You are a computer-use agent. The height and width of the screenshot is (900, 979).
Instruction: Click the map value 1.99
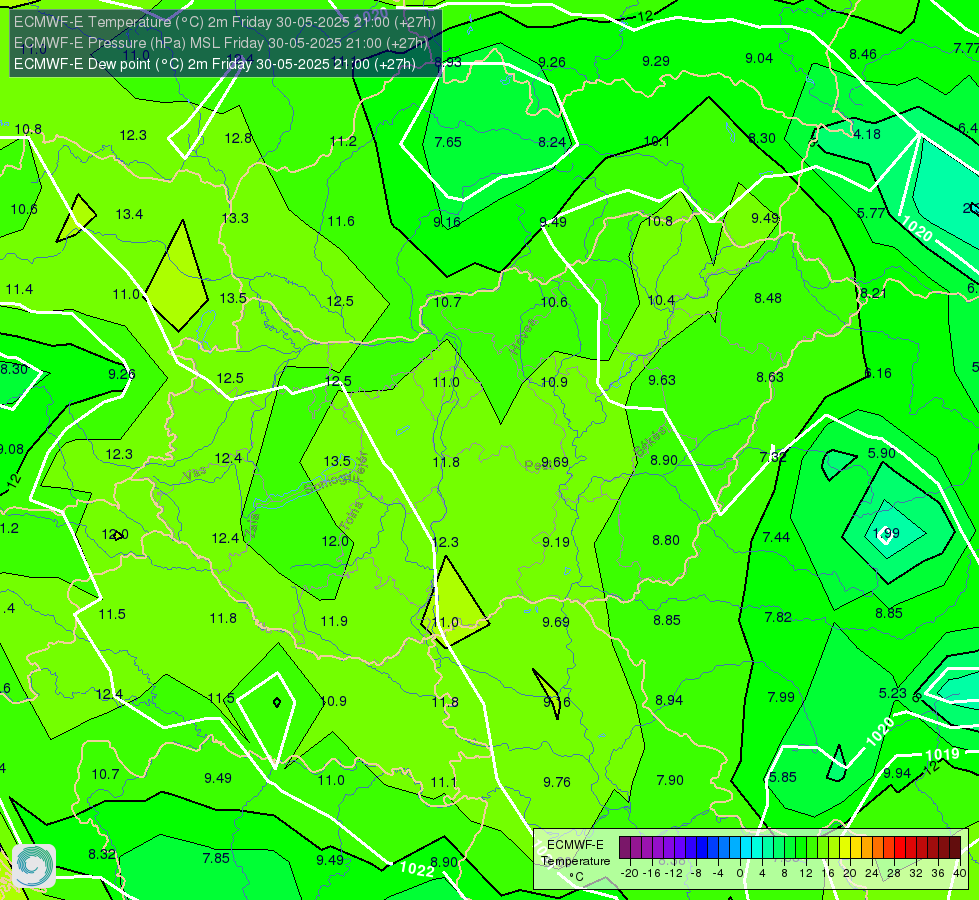click(886, 533)
